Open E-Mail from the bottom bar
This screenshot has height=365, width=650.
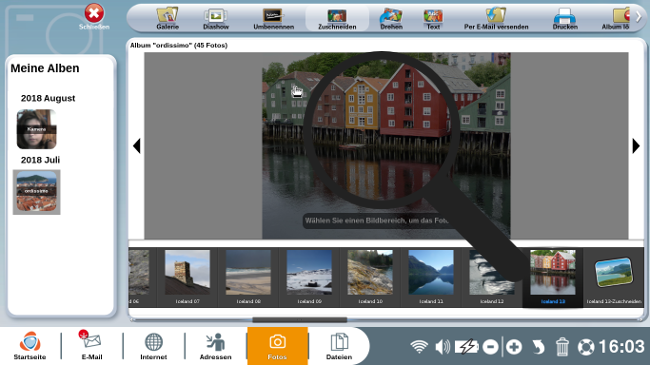[x=92, y=346]
